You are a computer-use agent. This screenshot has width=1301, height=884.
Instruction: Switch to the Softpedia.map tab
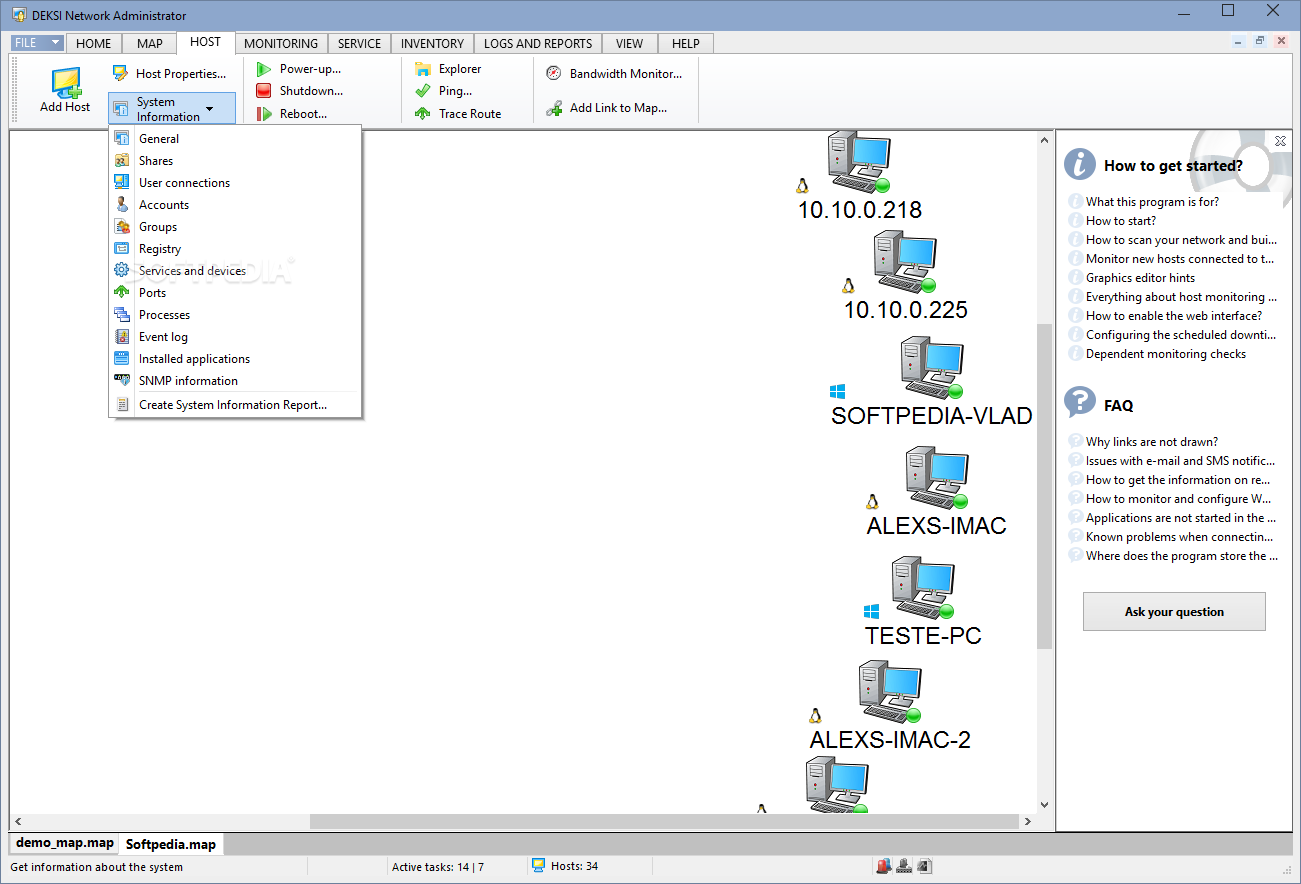171,844
